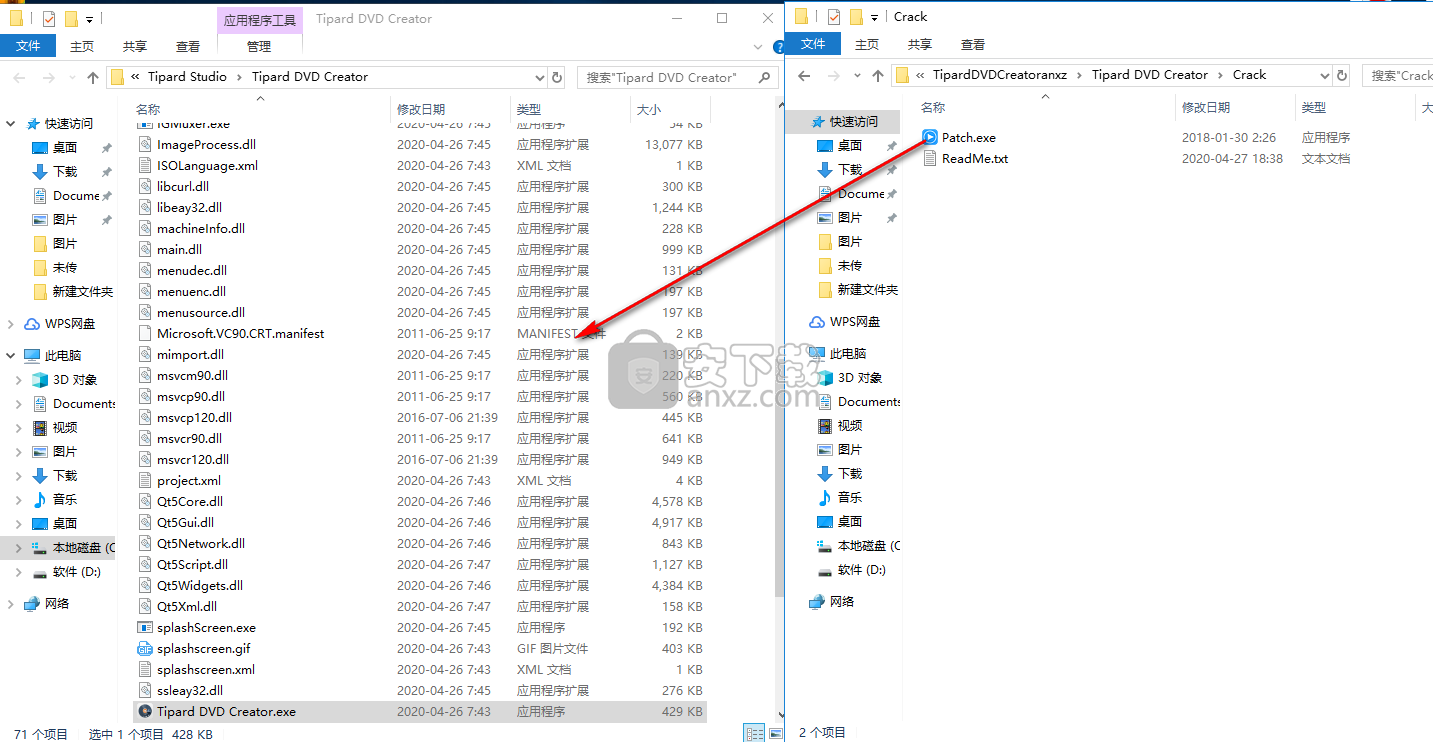Viewport: 1433px width, 742px height.
Task: Select the Tipard DVD Creator.exe icon
Action: pos(145,712)
